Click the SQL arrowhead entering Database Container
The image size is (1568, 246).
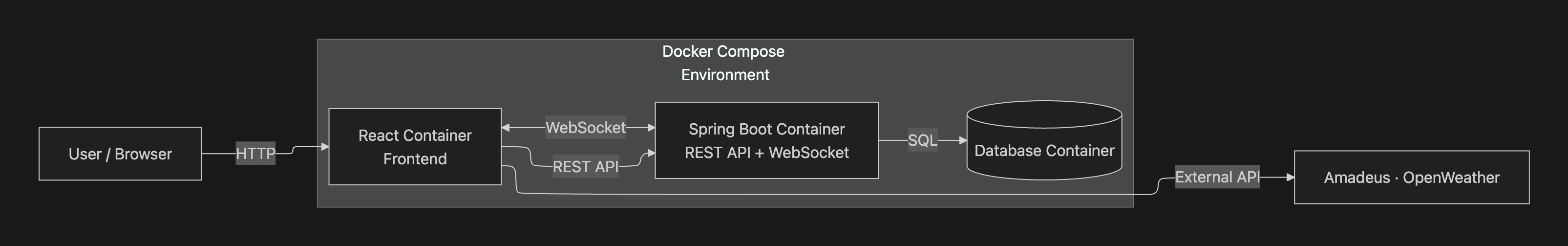pyautogui.click(x=963, y=141)
